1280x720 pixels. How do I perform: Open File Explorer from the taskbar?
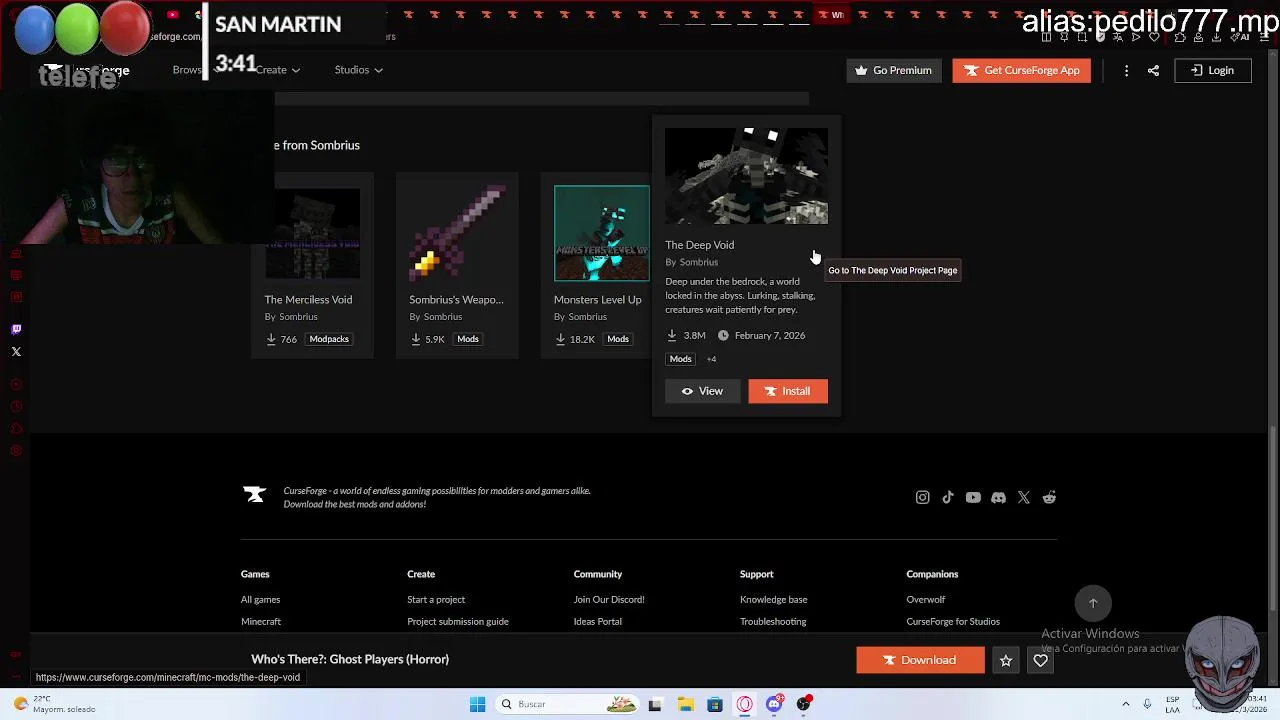[x=685, y=704]
